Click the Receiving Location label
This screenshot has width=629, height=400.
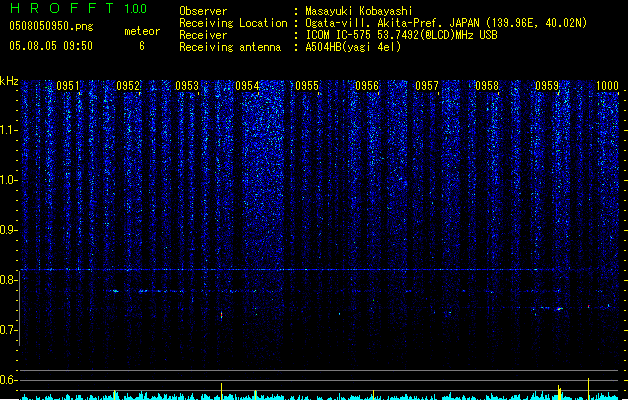[x=233, y=23]
